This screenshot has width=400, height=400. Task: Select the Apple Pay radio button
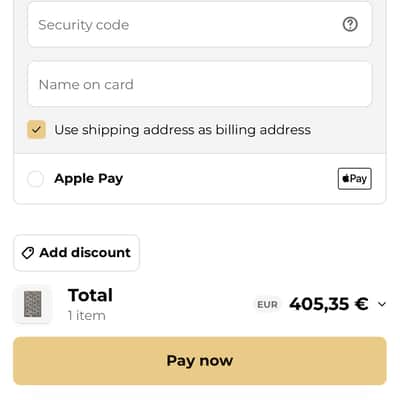[x=35, y=179]
